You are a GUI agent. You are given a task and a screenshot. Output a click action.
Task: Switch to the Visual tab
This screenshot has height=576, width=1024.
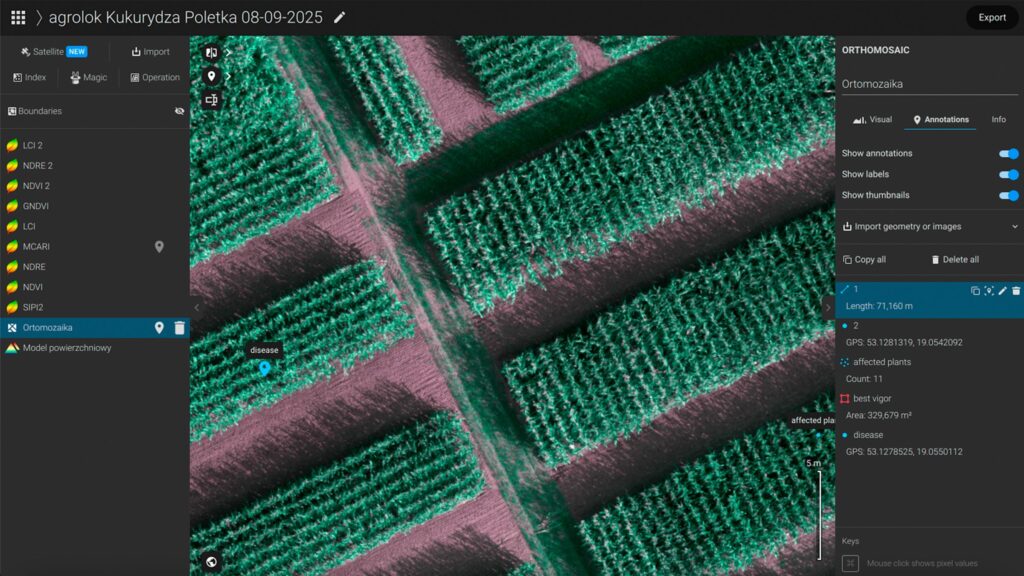pyautogui.click(x=872, y=120)
